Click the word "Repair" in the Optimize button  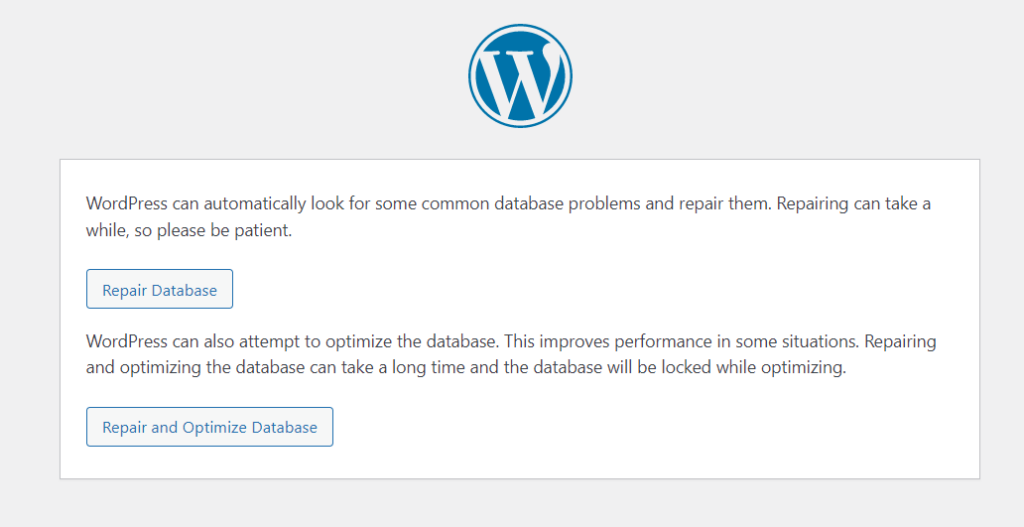[x=125, y=427]
